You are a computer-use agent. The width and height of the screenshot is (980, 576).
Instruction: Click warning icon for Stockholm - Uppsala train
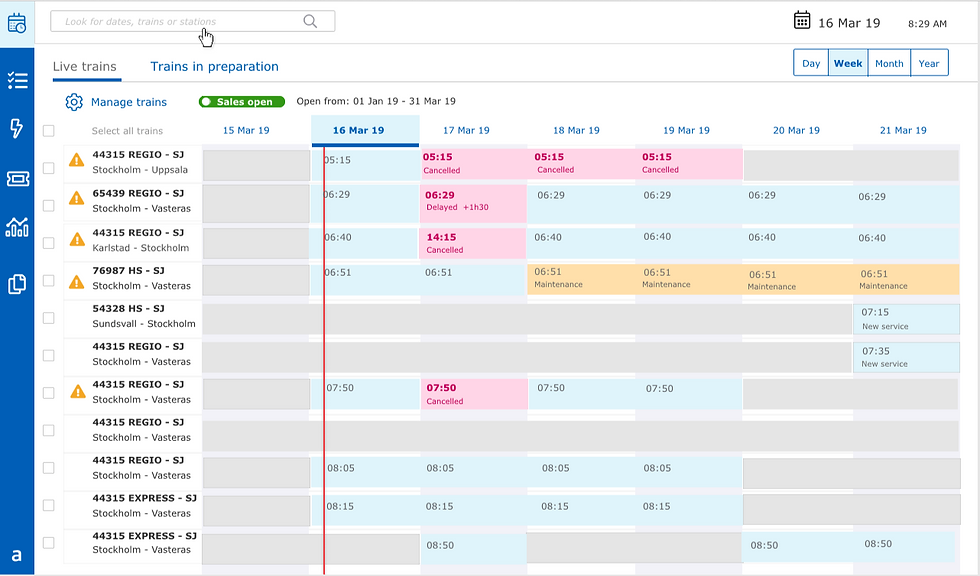click(76, 161)
